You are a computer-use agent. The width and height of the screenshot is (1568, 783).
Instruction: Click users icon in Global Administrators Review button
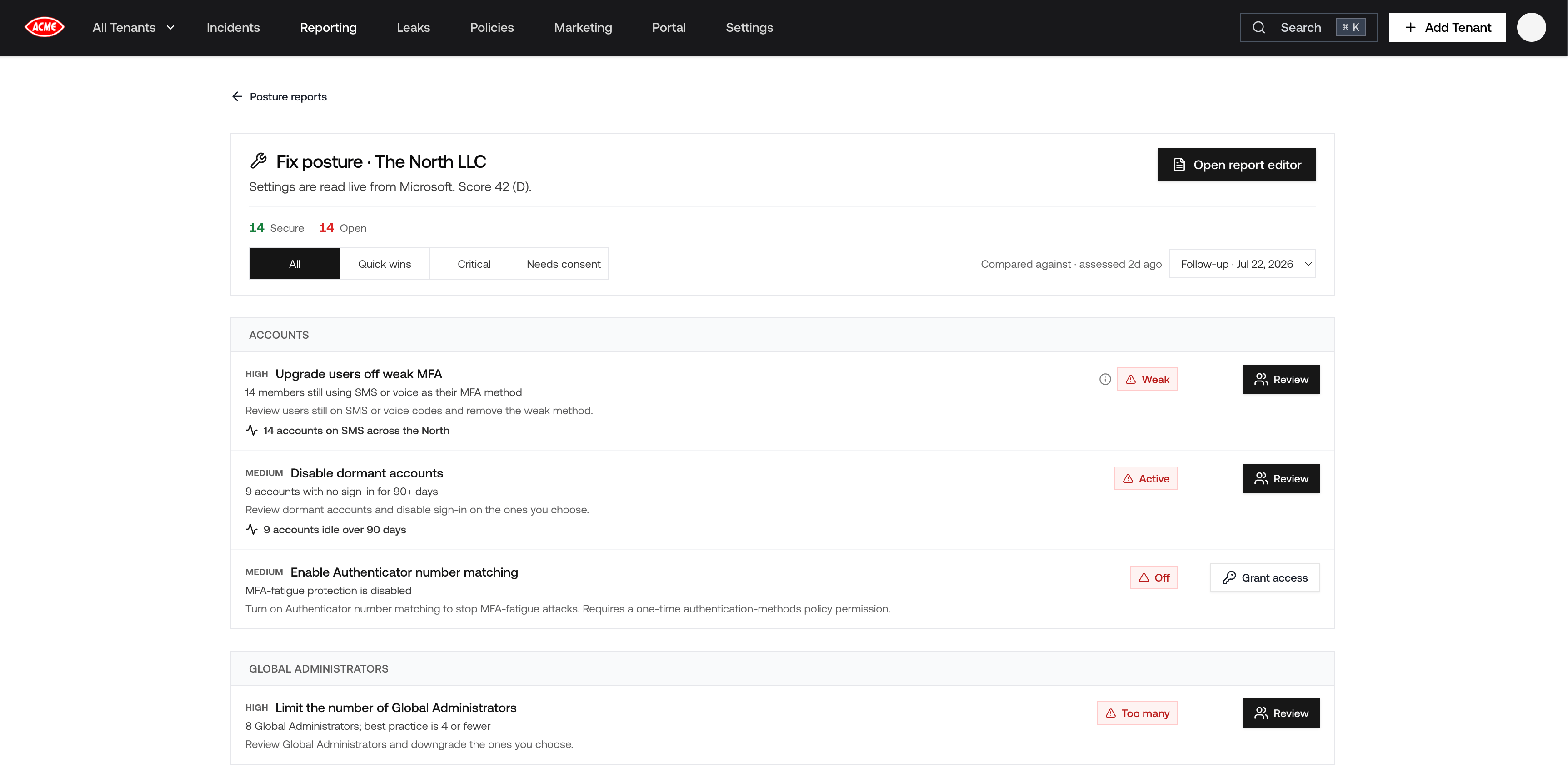[x=1261, y=713]
